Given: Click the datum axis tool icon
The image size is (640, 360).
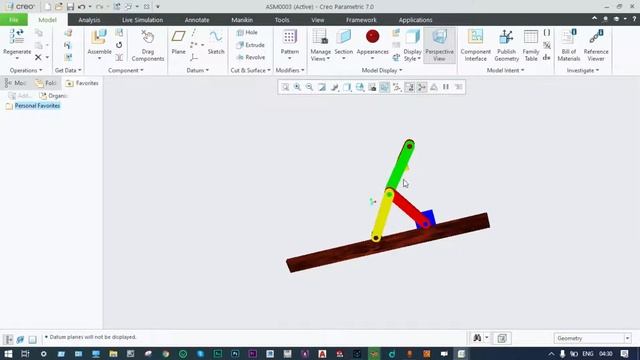Looking at the screenshot, I should pyautogui.click(x=193, y=33).
